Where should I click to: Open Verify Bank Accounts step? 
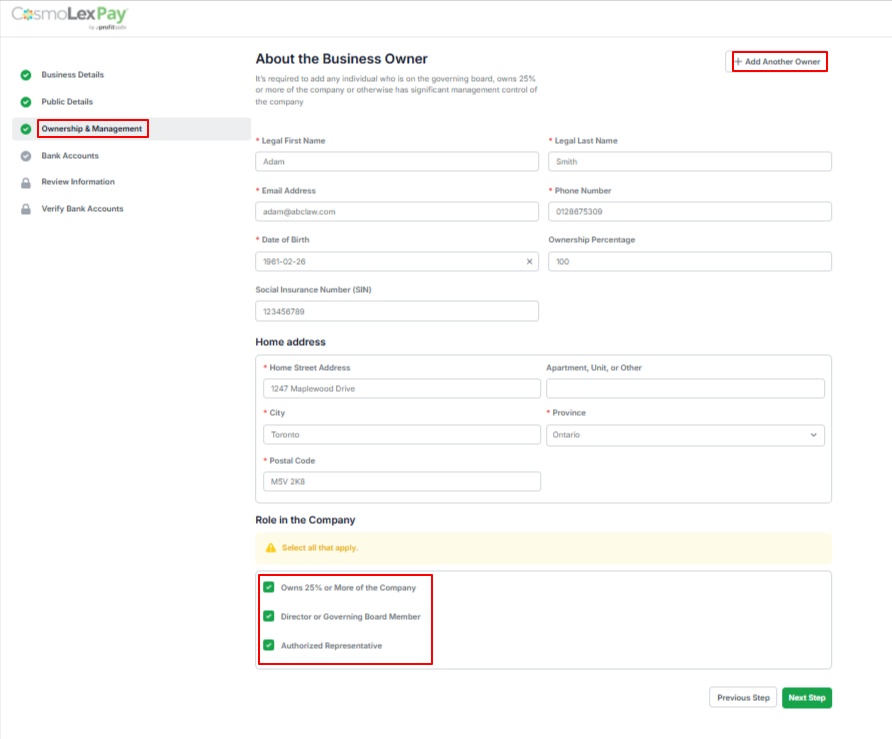tap(82, 209)
